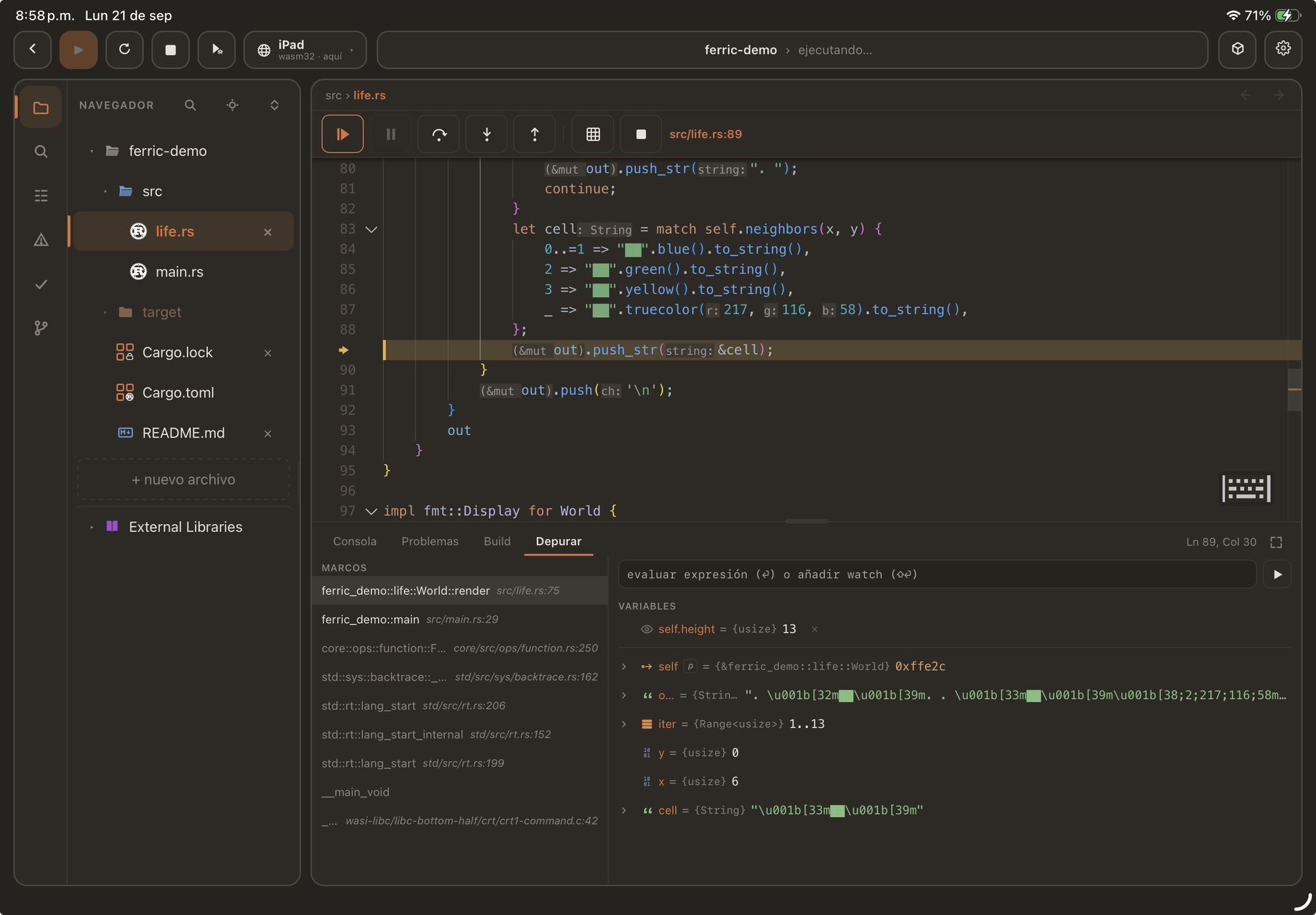Open memory grid view in debugger
The height and width of the screenshot is (915, 1316).
click(x=593, y=134)
